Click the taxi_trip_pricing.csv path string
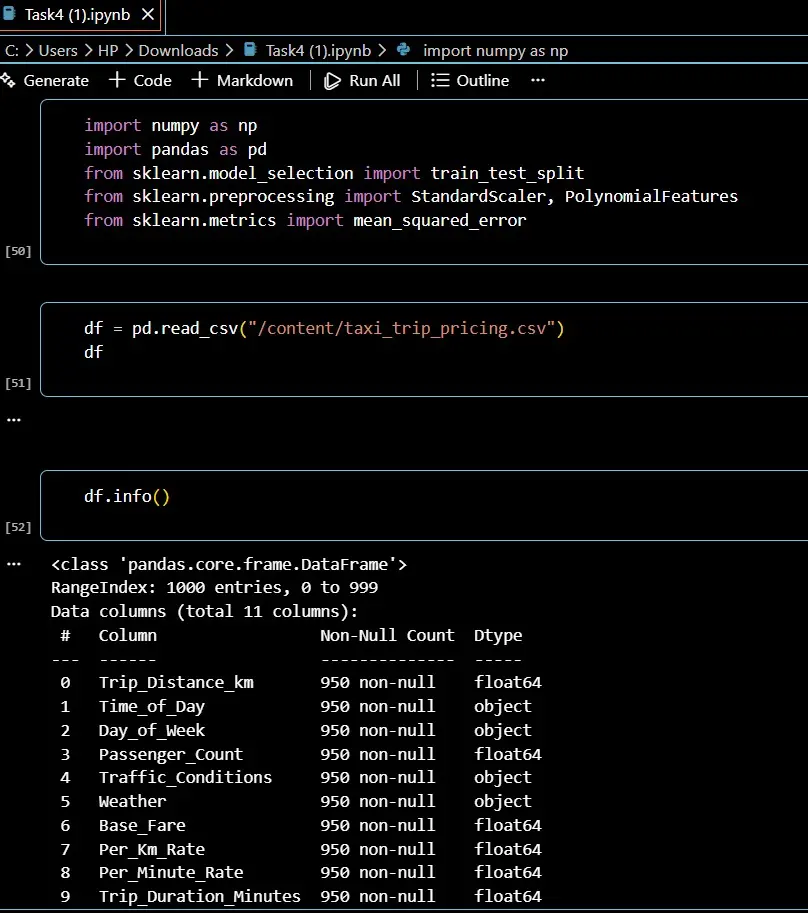 (x=402, y=328)
